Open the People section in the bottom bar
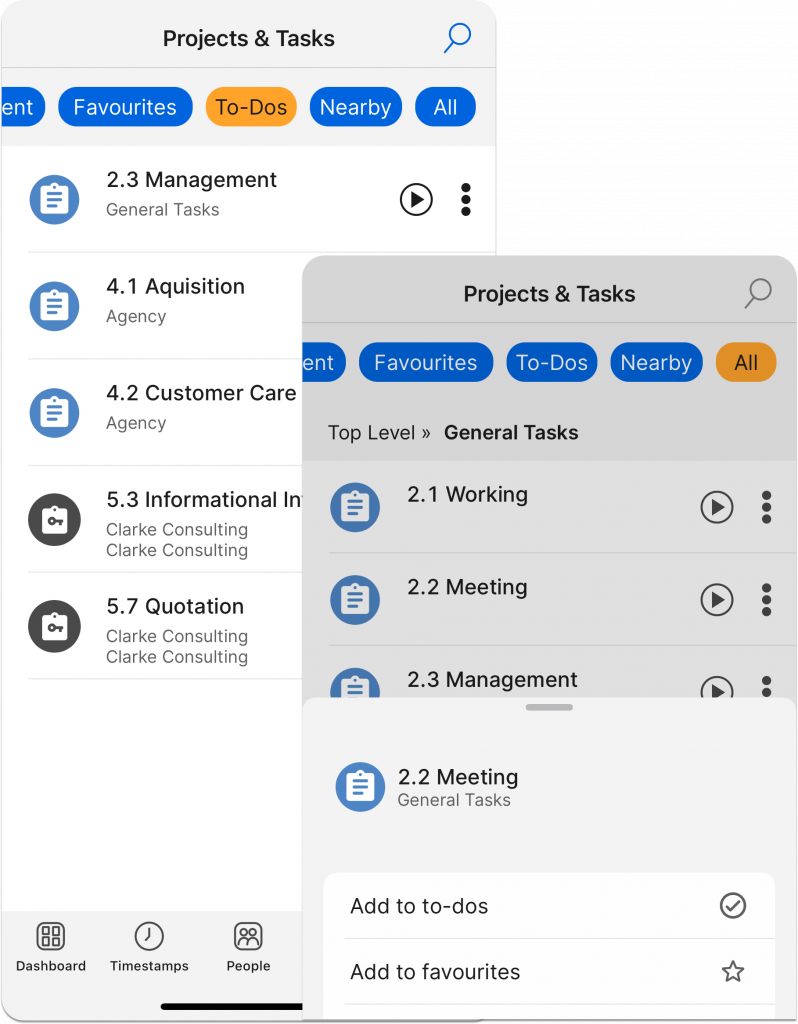 tap(248, 946)
